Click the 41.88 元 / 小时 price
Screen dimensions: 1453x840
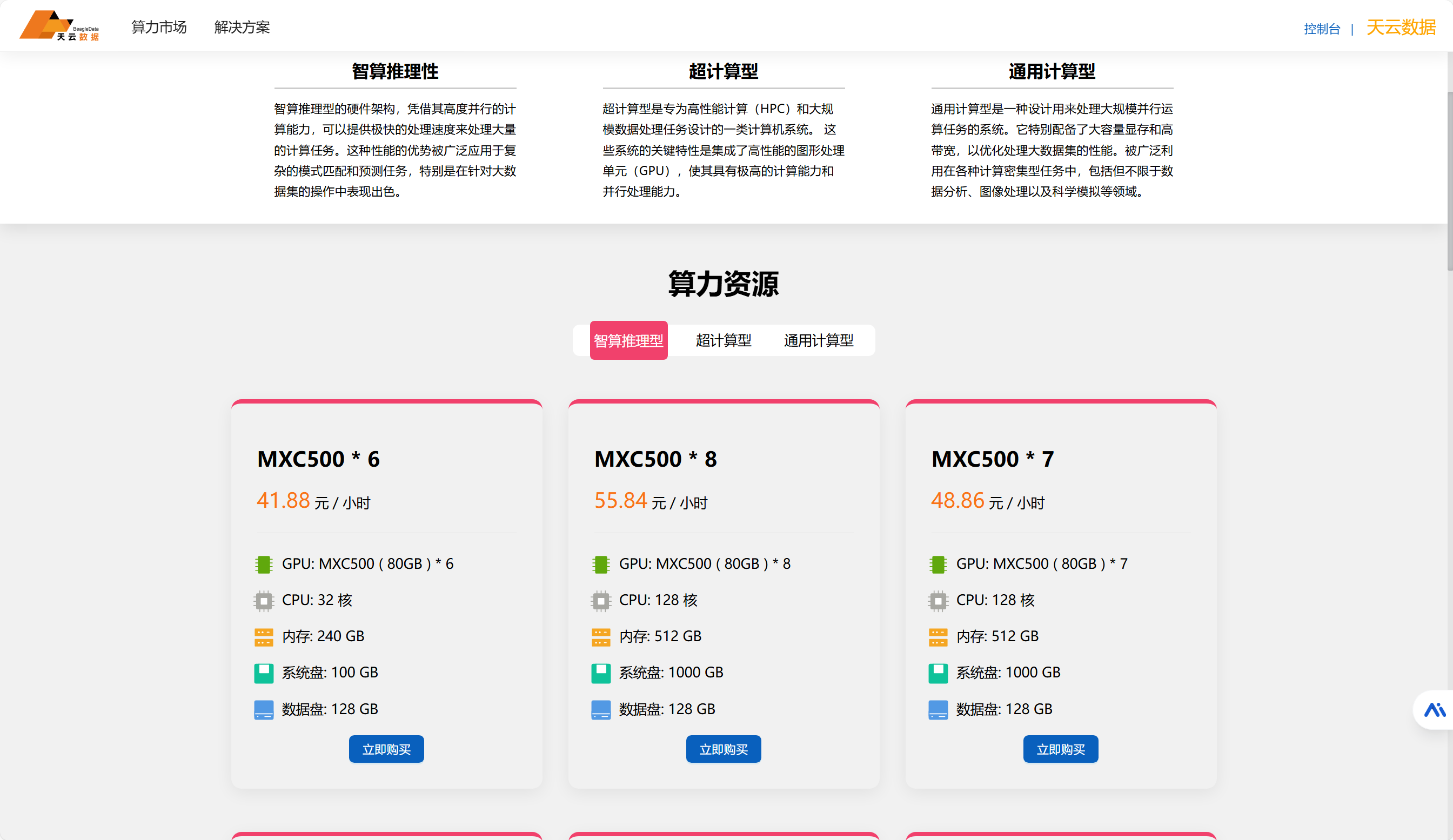313,500
